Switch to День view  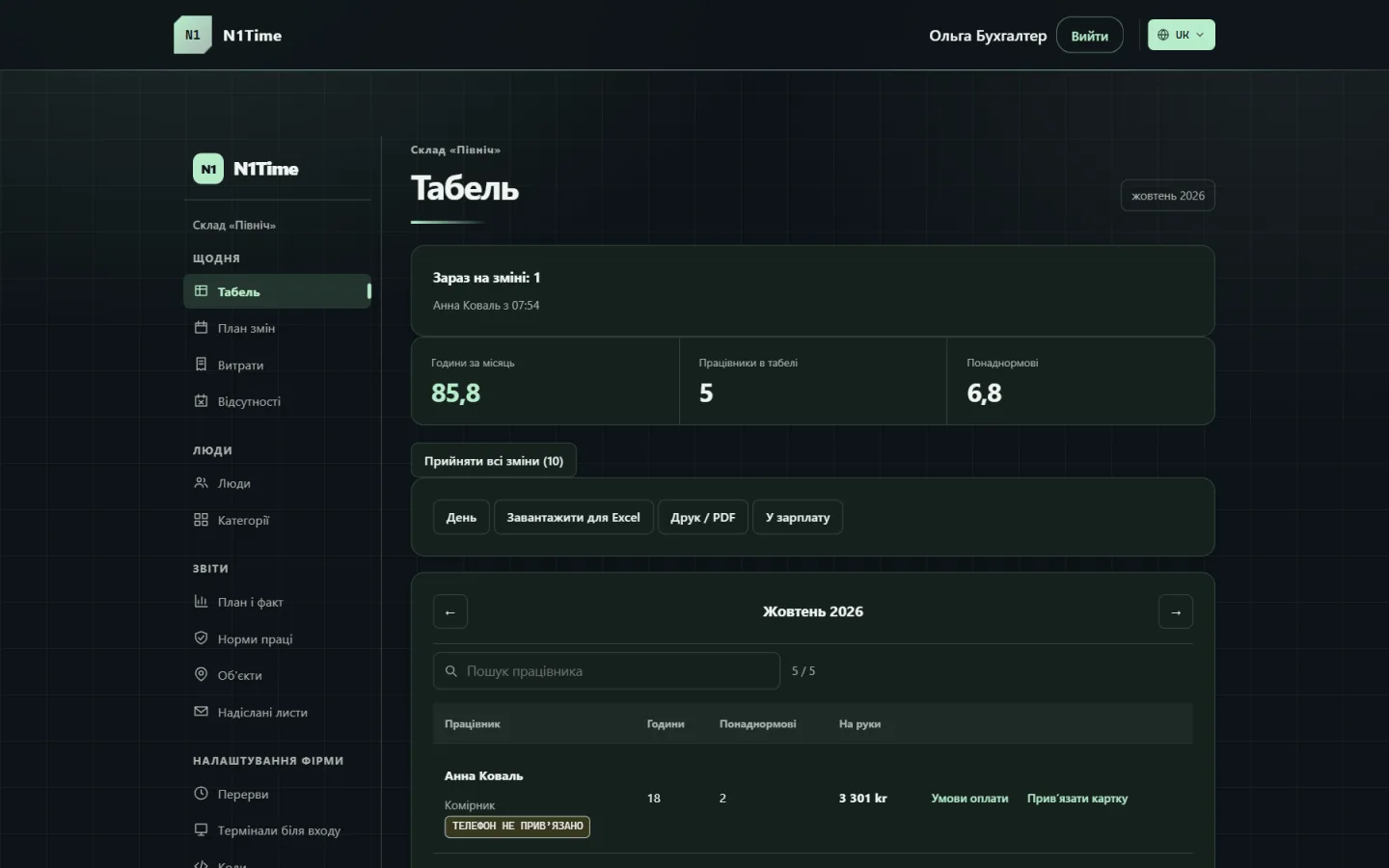pyautogui.click(x=461, y=517)
